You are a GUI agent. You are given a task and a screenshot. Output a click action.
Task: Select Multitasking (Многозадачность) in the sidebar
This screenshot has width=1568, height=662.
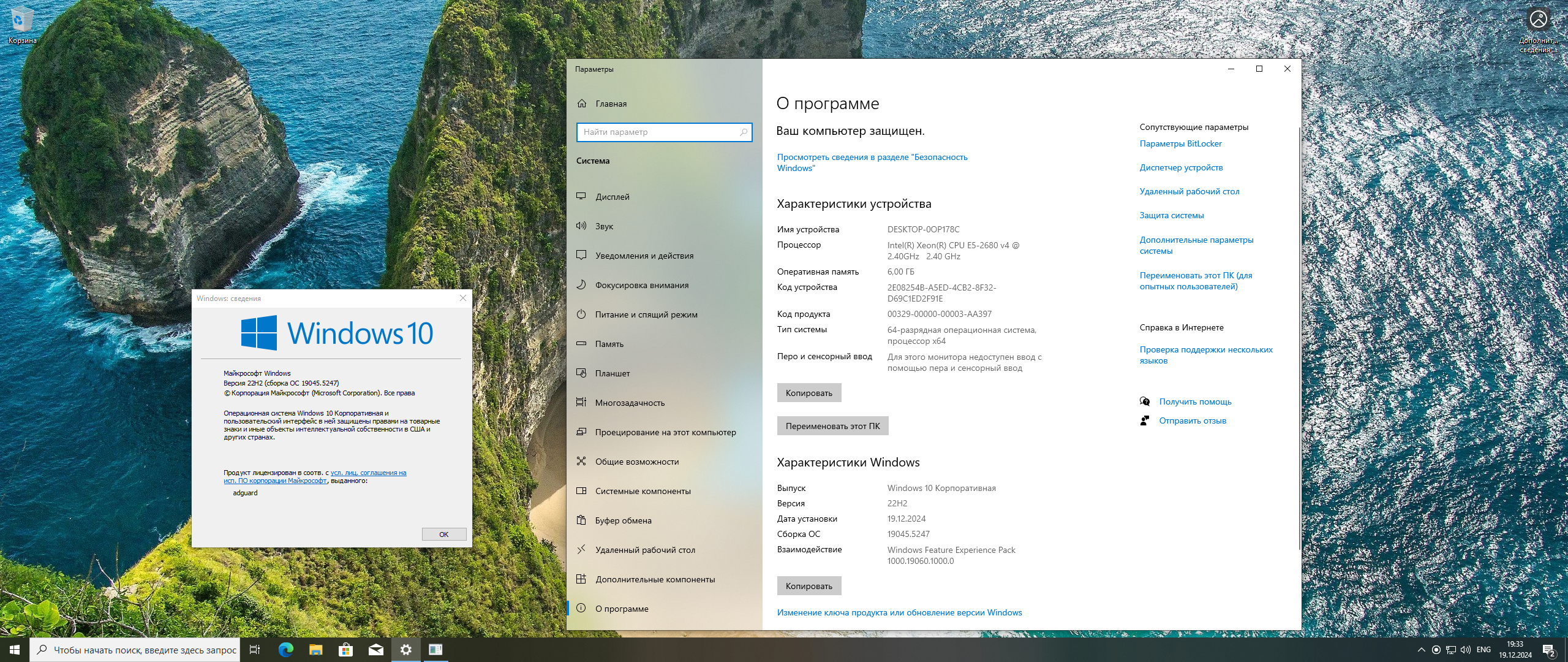tap(629, 403)
